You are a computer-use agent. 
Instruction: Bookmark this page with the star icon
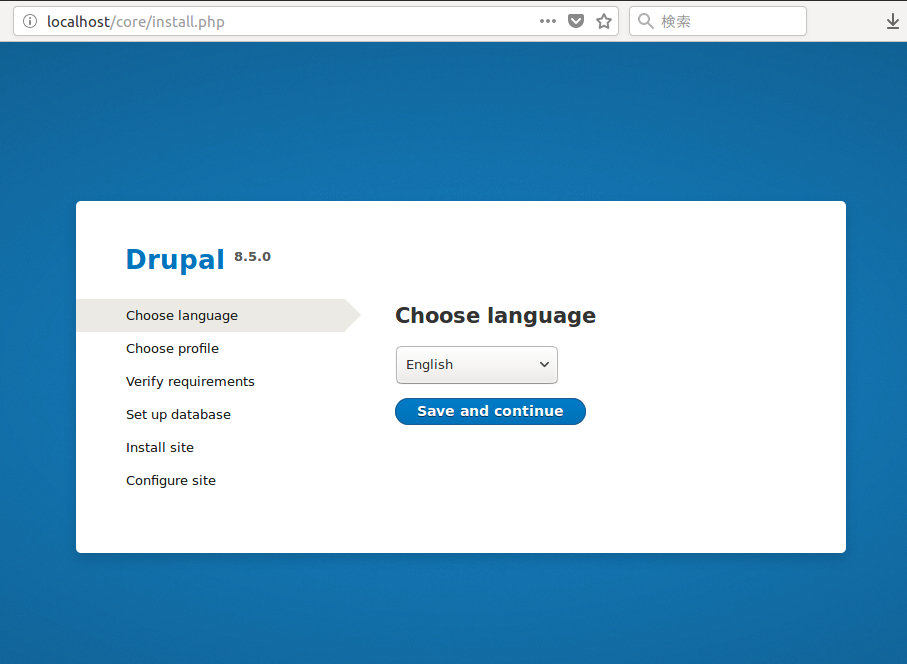604,21
